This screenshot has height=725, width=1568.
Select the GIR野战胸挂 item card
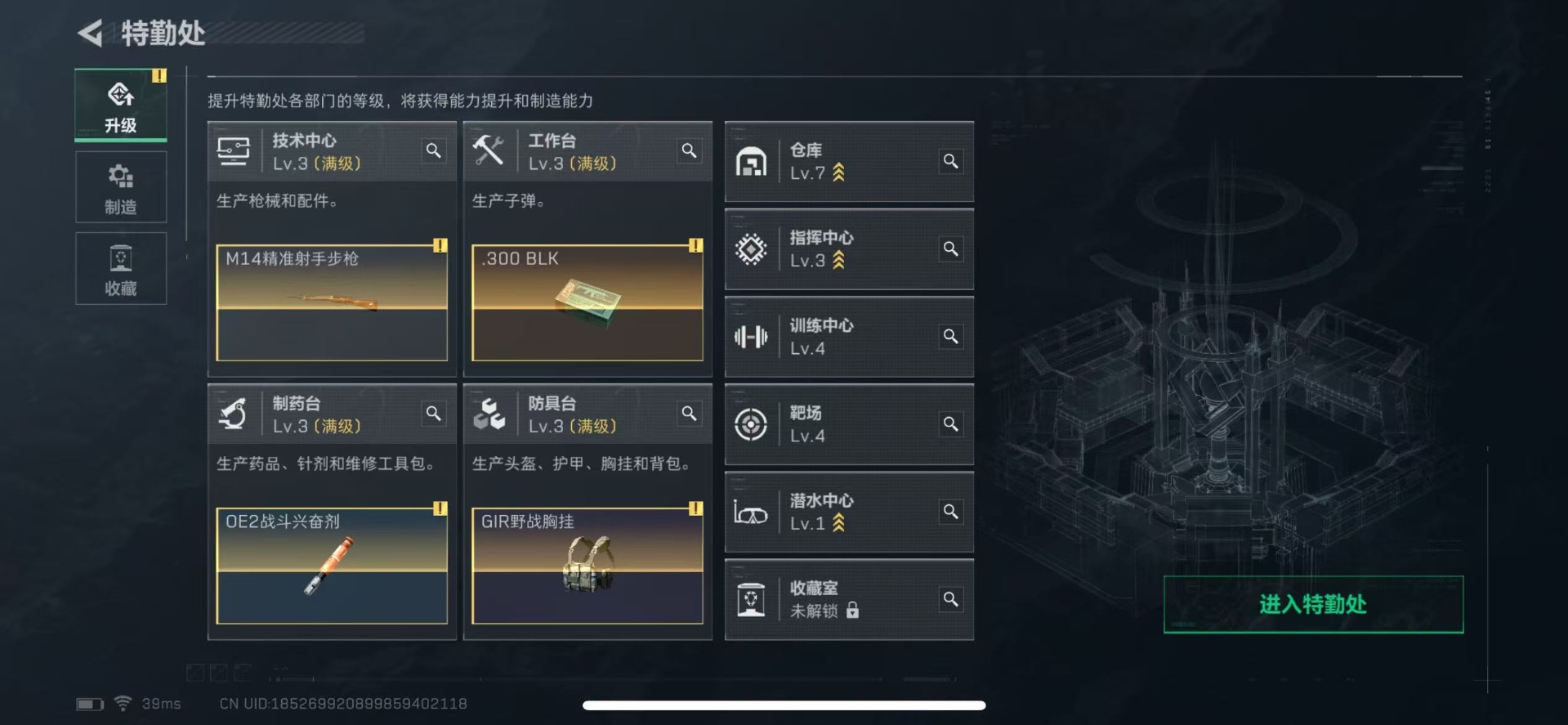point(587,566)
